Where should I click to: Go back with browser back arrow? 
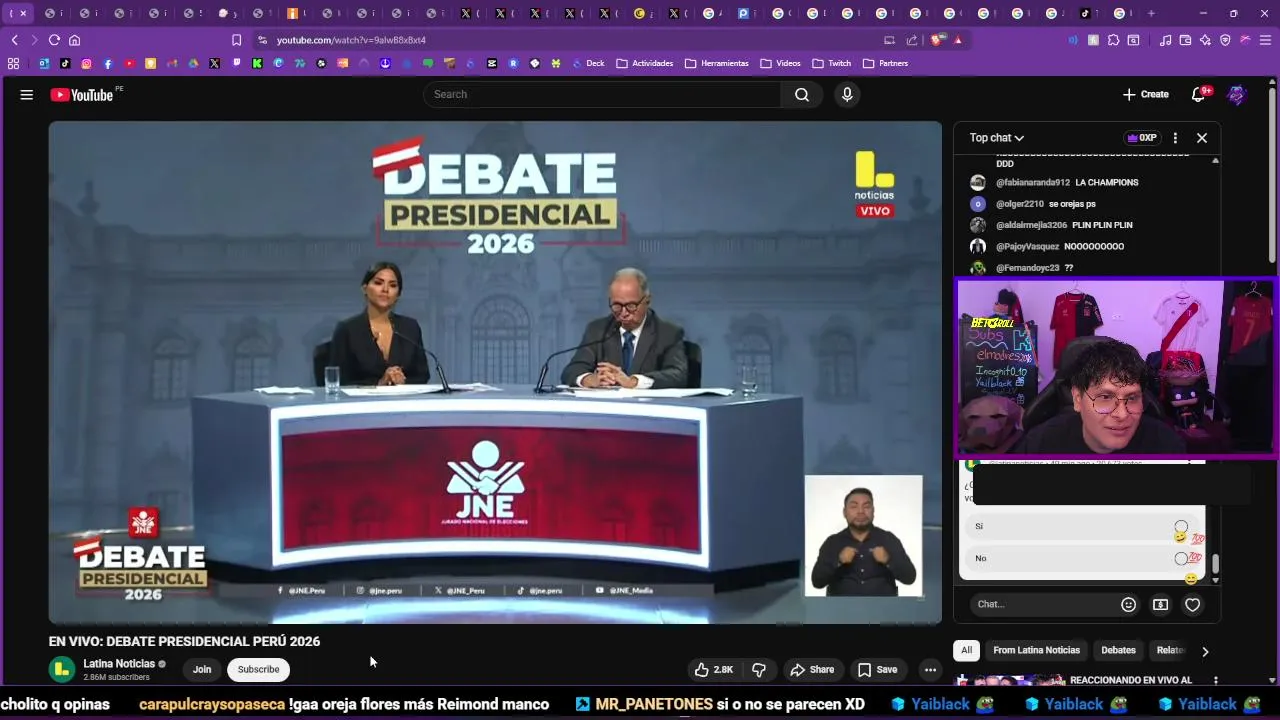point(15,40)
